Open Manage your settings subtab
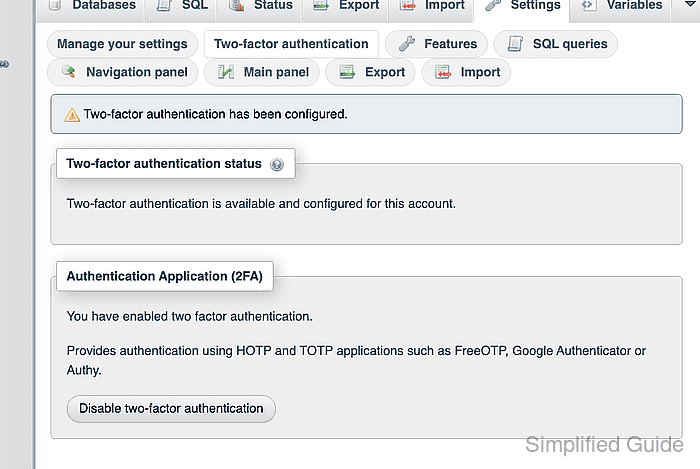 click(122, 44)
